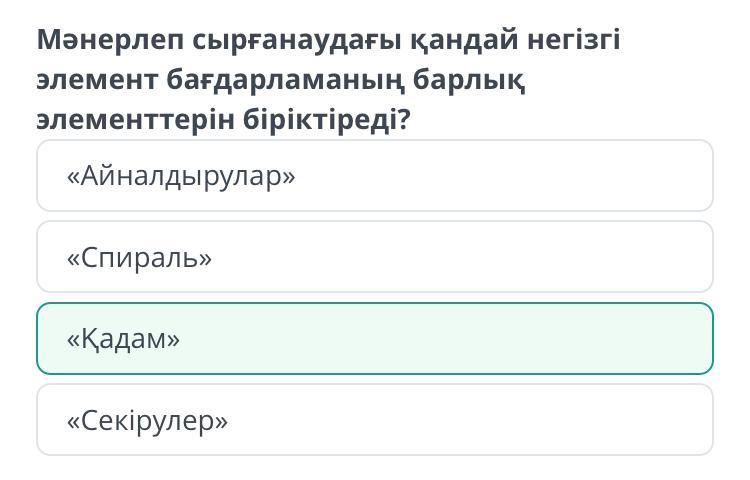Select the «Секірулер» answer option

[x=374, y=421]
